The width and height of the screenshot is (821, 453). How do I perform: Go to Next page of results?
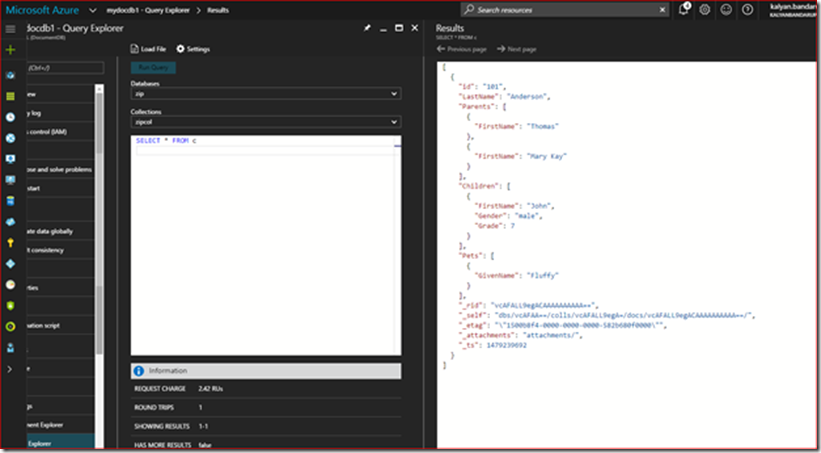click(517, 49)
